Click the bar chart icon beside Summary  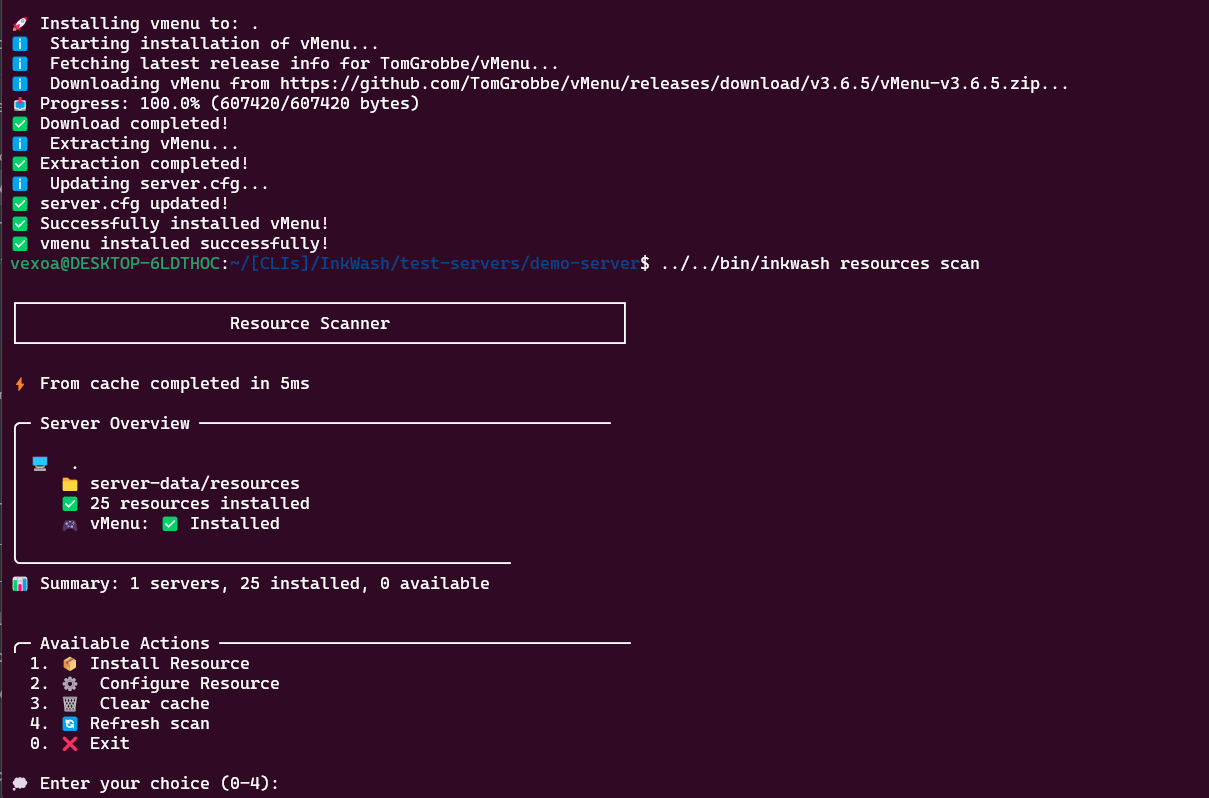19,583
